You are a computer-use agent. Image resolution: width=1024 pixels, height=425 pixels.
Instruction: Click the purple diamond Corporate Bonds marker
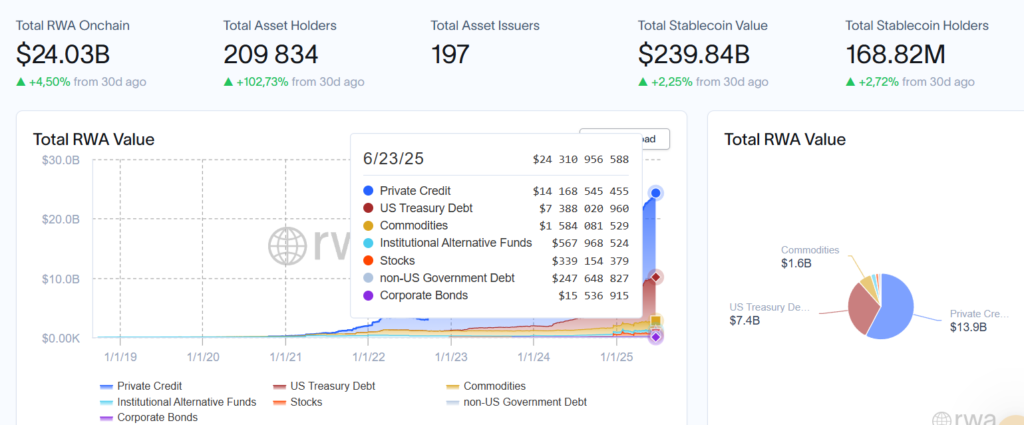(656, 337)
